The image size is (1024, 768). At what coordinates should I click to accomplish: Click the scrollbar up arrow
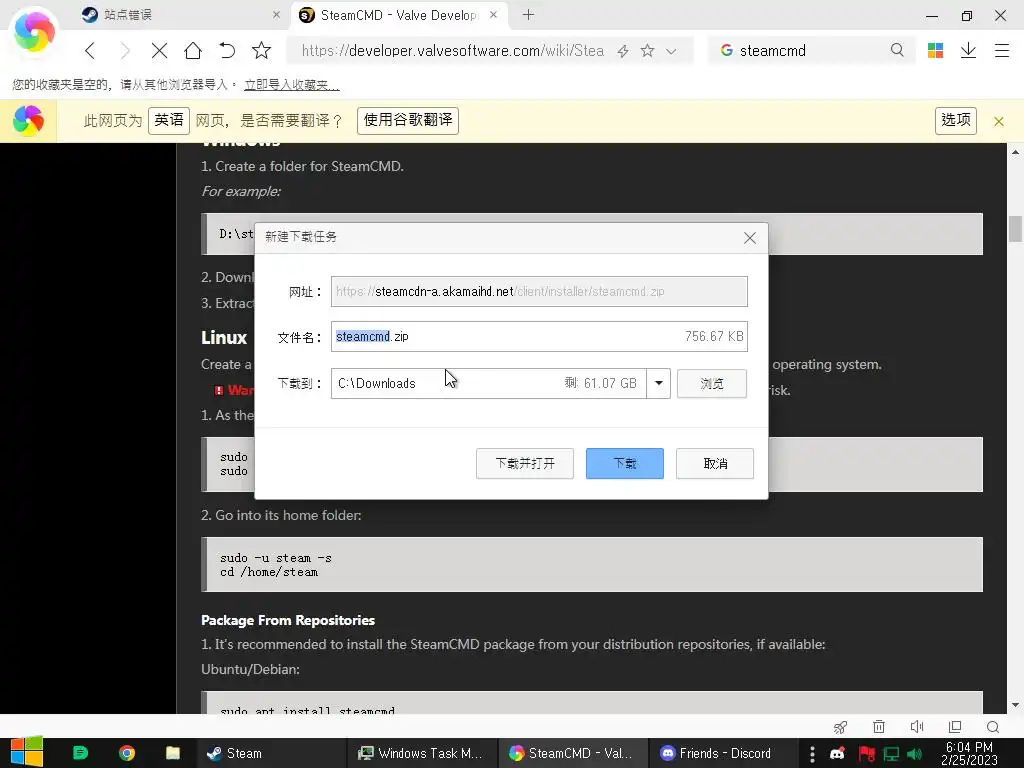tap(1015, 152)
